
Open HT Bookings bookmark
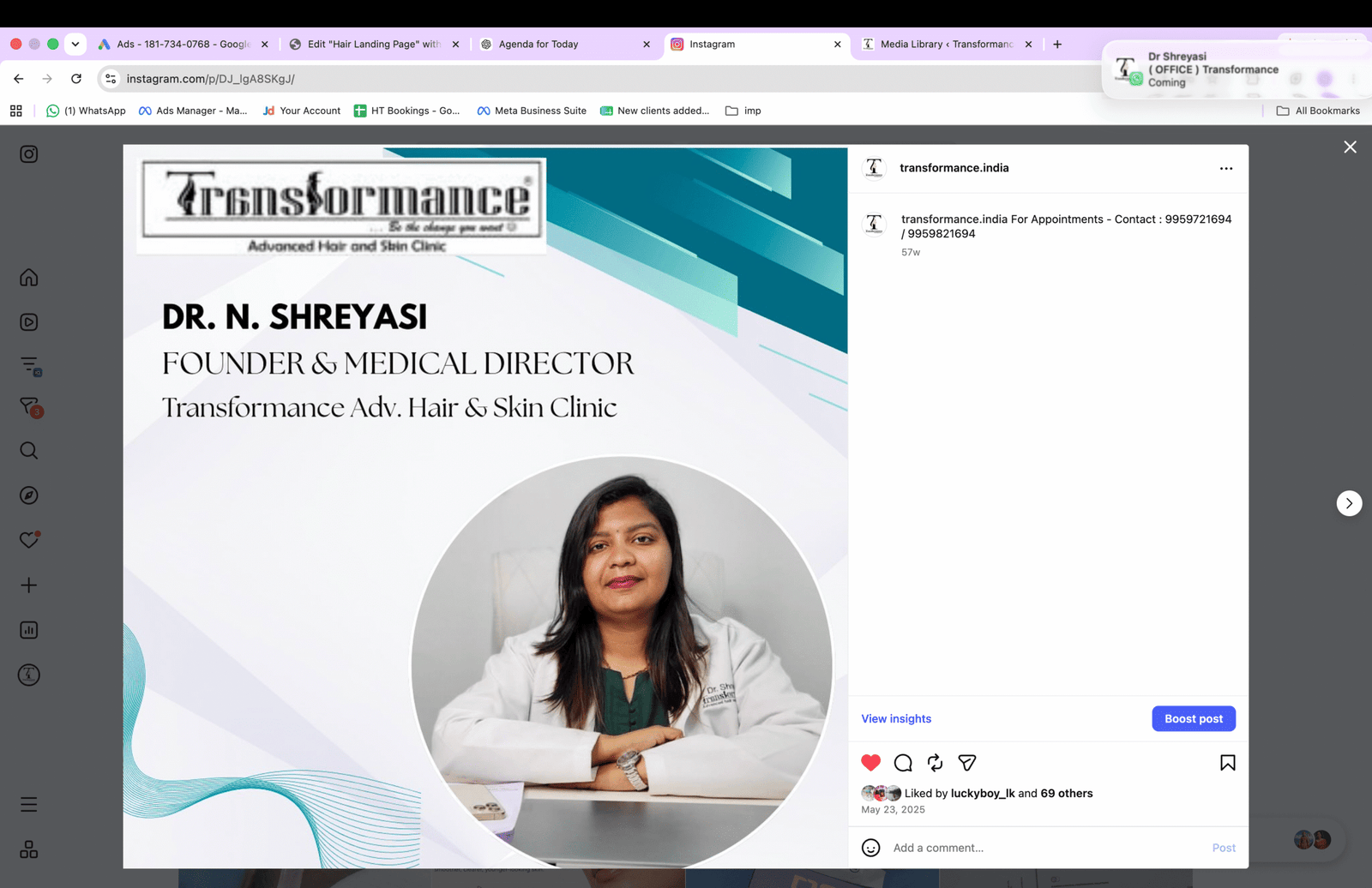tap(406, 111)
